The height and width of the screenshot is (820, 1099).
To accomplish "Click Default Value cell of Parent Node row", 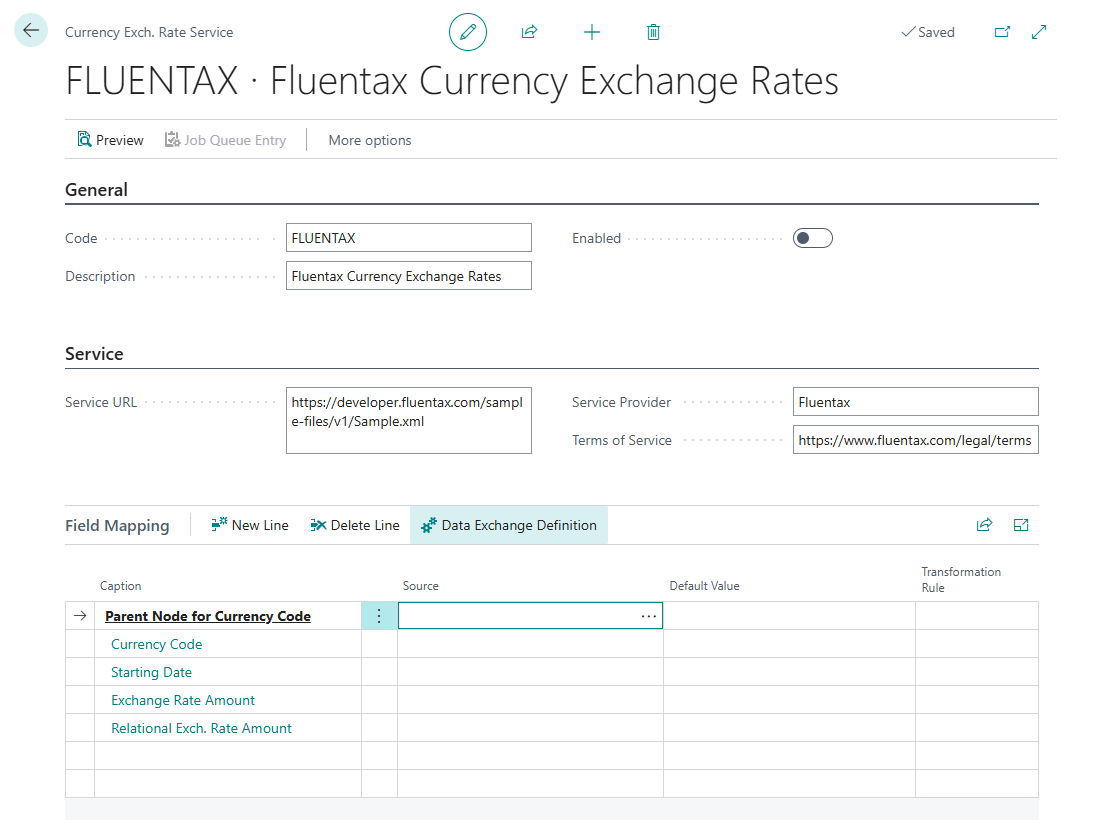I will point(789,616).
